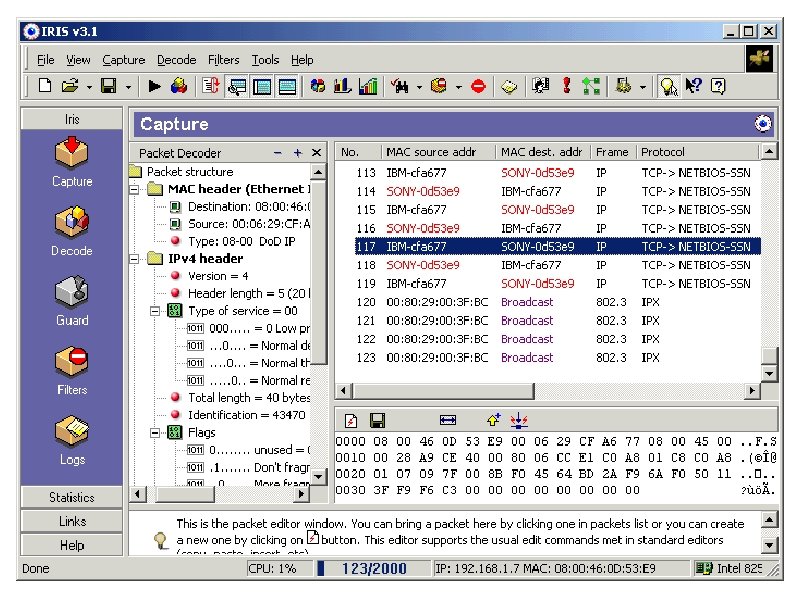
Task: Open Filters in the Iris sidebar
Action: [x=72, y=370]
